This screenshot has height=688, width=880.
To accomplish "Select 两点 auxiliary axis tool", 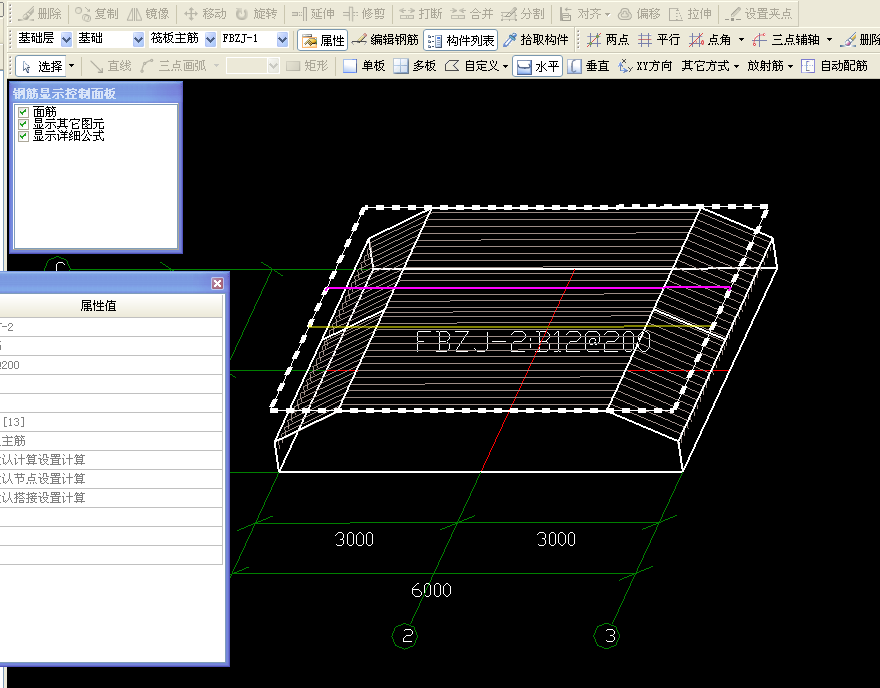I will point(608,40).
